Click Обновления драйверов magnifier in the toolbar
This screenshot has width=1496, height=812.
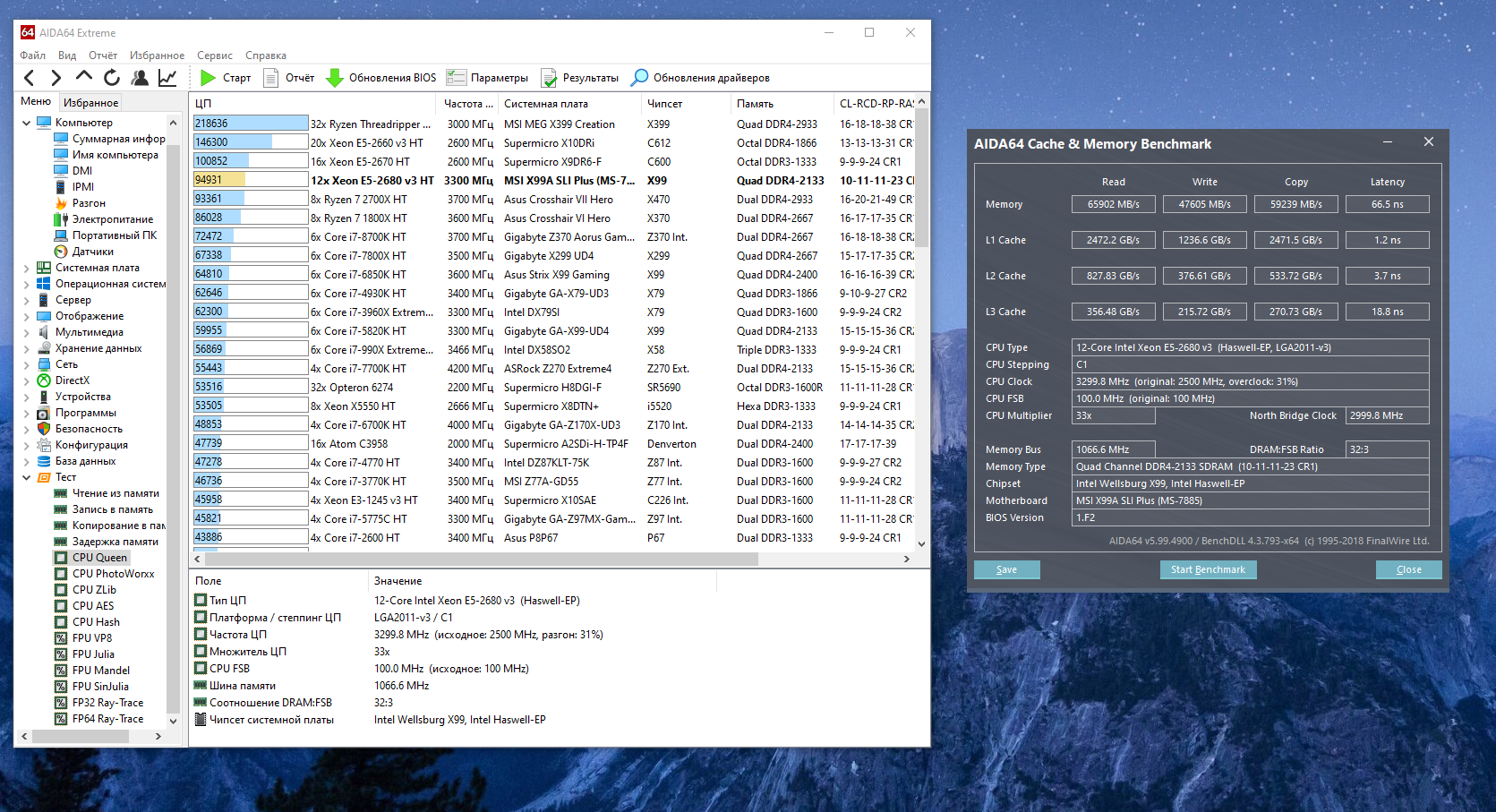(x=639, y=78)
